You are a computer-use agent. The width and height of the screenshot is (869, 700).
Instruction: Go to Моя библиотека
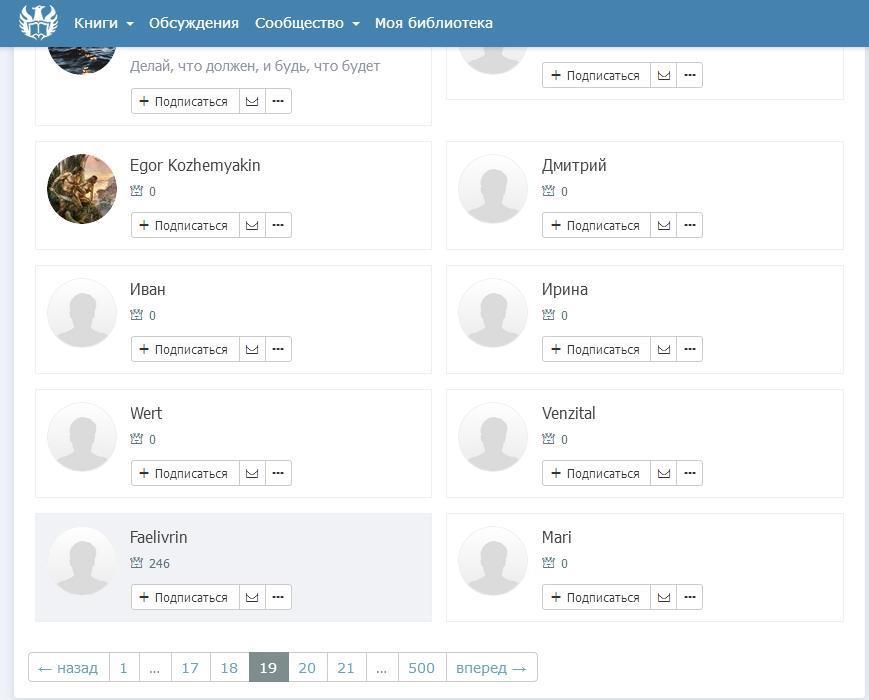pyautogui.click(x=433, y=23)
